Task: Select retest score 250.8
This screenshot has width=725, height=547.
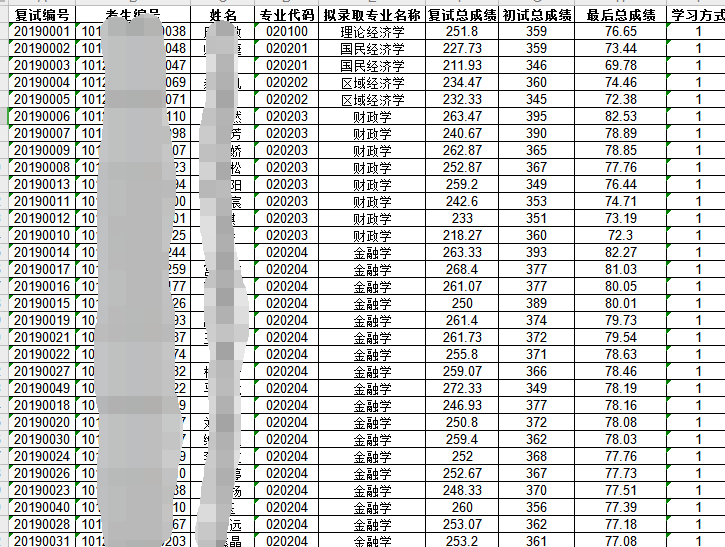Action: (462, 422)
